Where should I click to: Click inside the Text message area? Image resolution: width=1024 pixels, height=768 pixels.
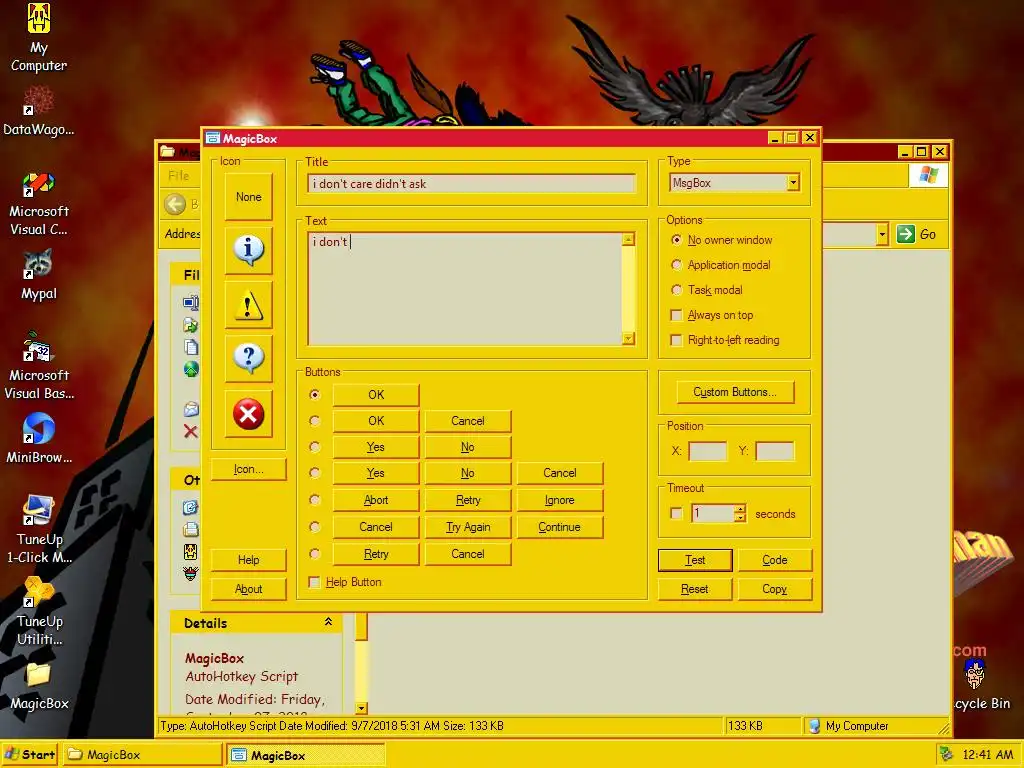tap(464, 288)
